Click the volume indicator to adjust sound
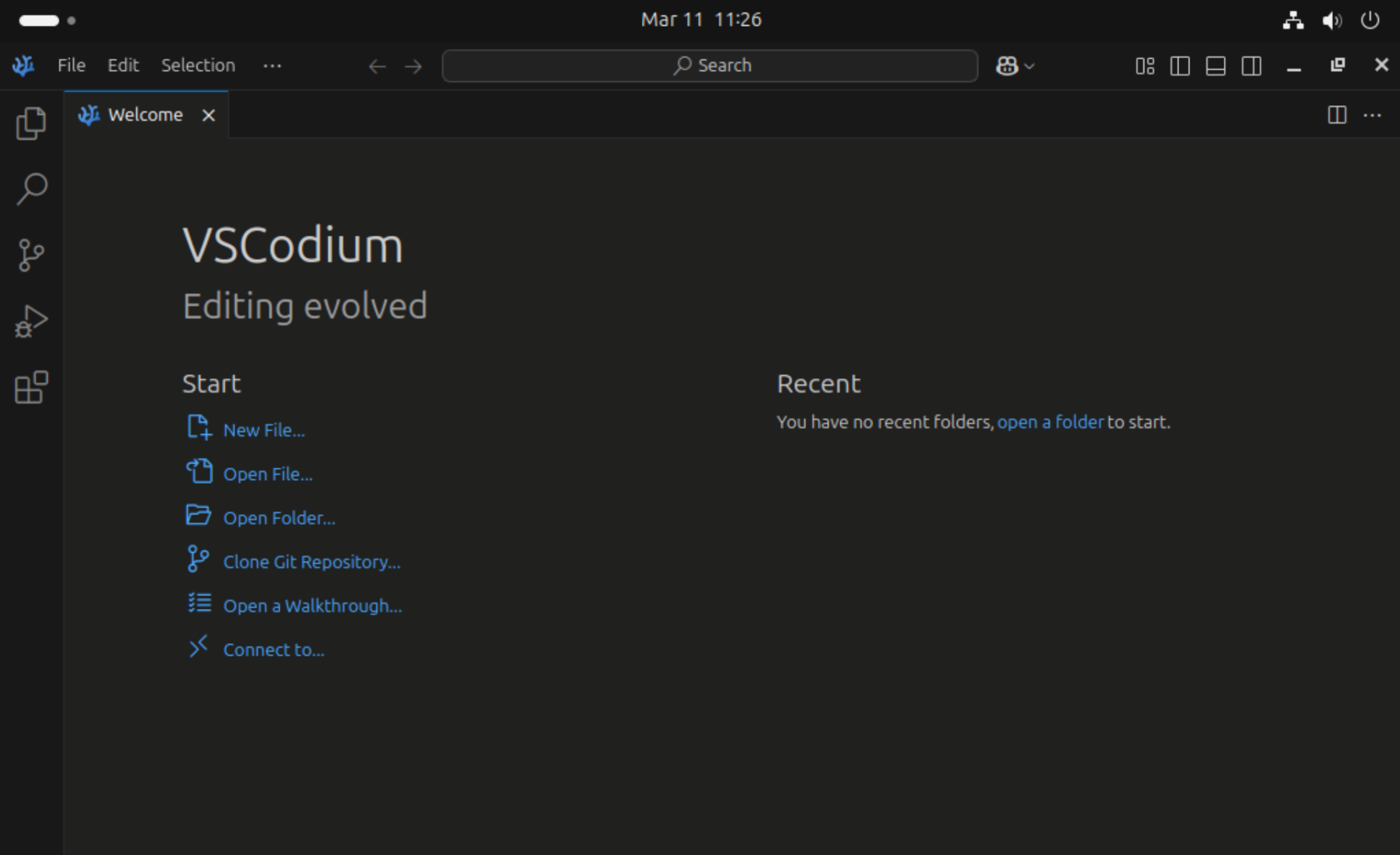Image resolution: width=1400 pixels, height=855 pixels. click(1331, 20)
